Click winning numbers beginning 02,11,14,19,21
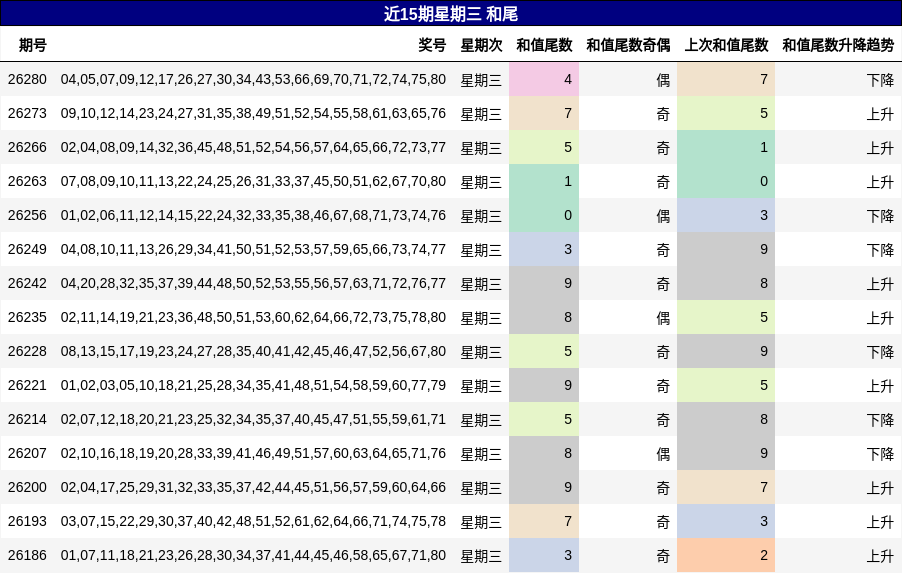This screenshot has height=573, width=902. point(253,317)
